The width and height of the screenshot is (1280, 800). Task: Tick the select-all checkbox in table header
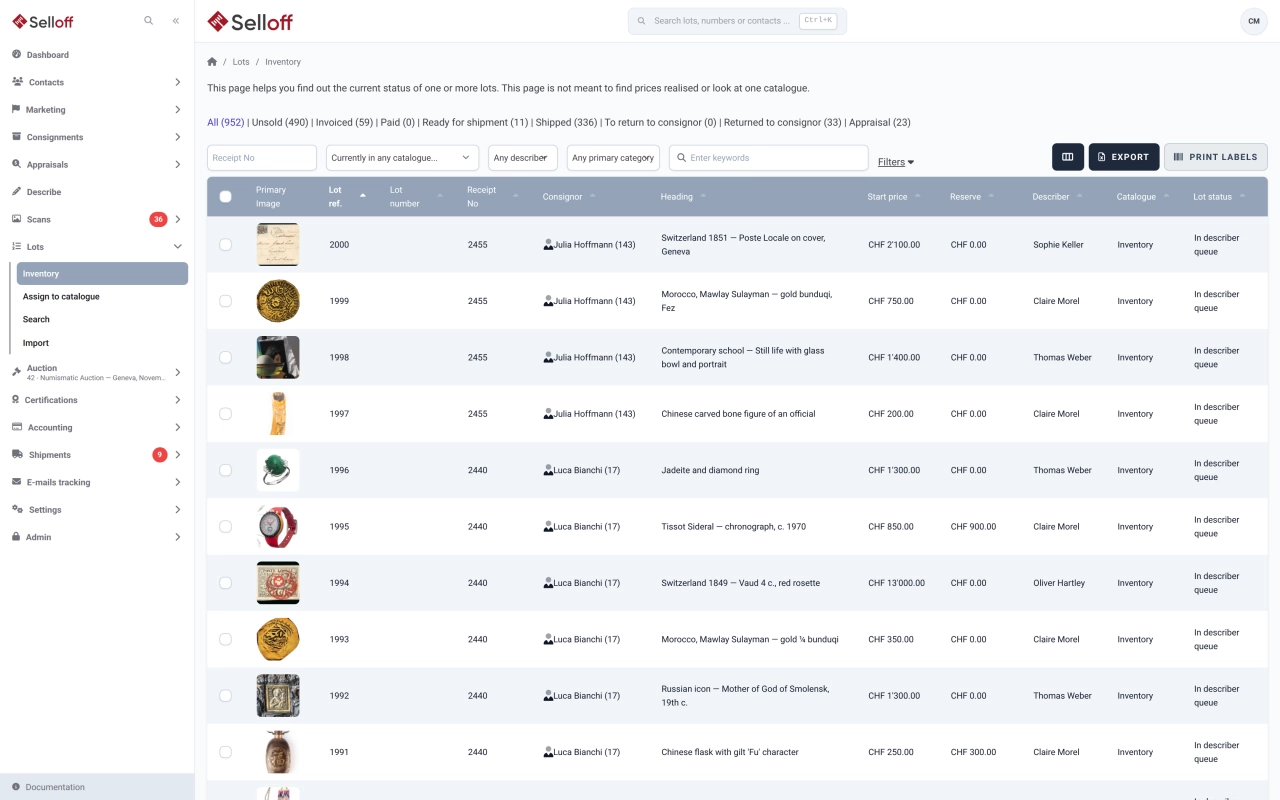click(x=225, y=197)
